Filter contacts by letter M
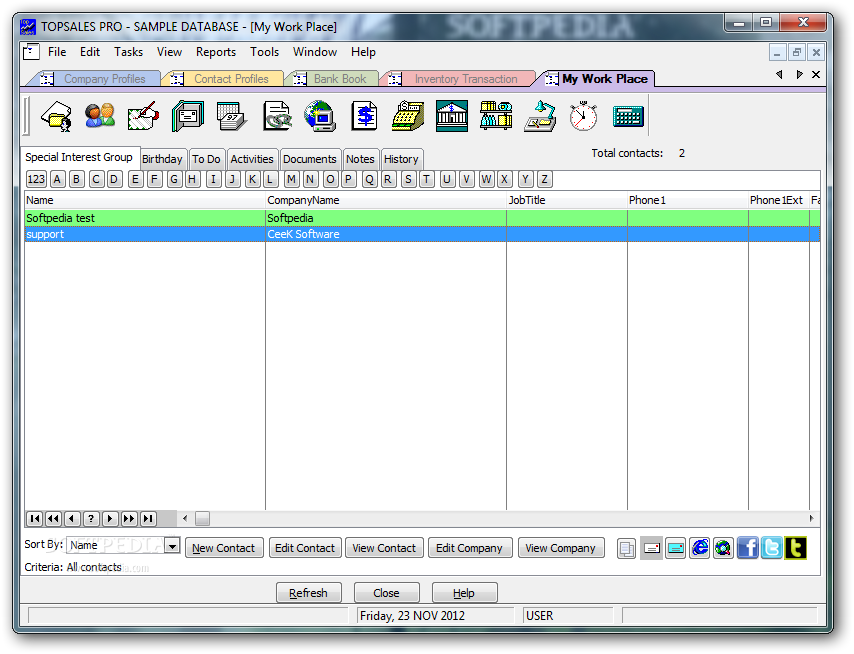The image size is (854, 654). coord(291,179)
